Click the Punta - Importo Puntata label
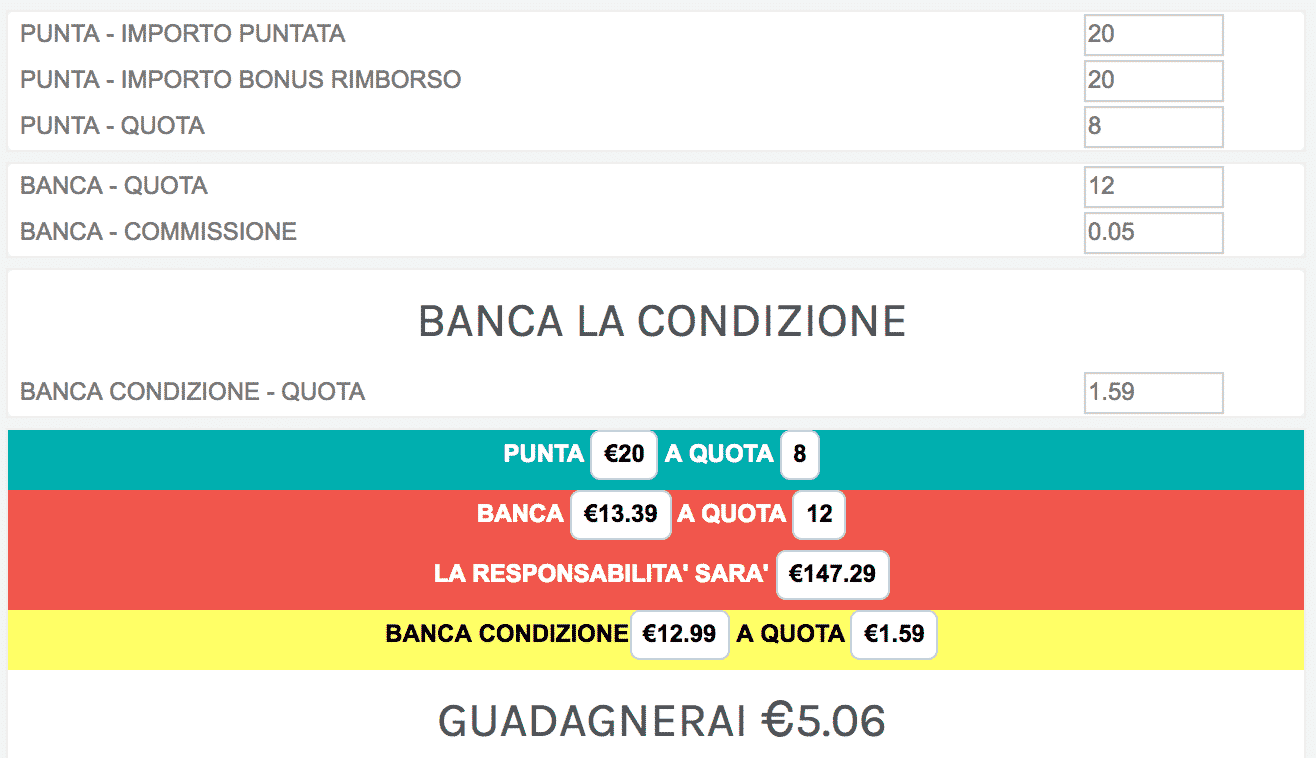The image size is (1316, 758). pyautogui.click(x=183, y=34)
